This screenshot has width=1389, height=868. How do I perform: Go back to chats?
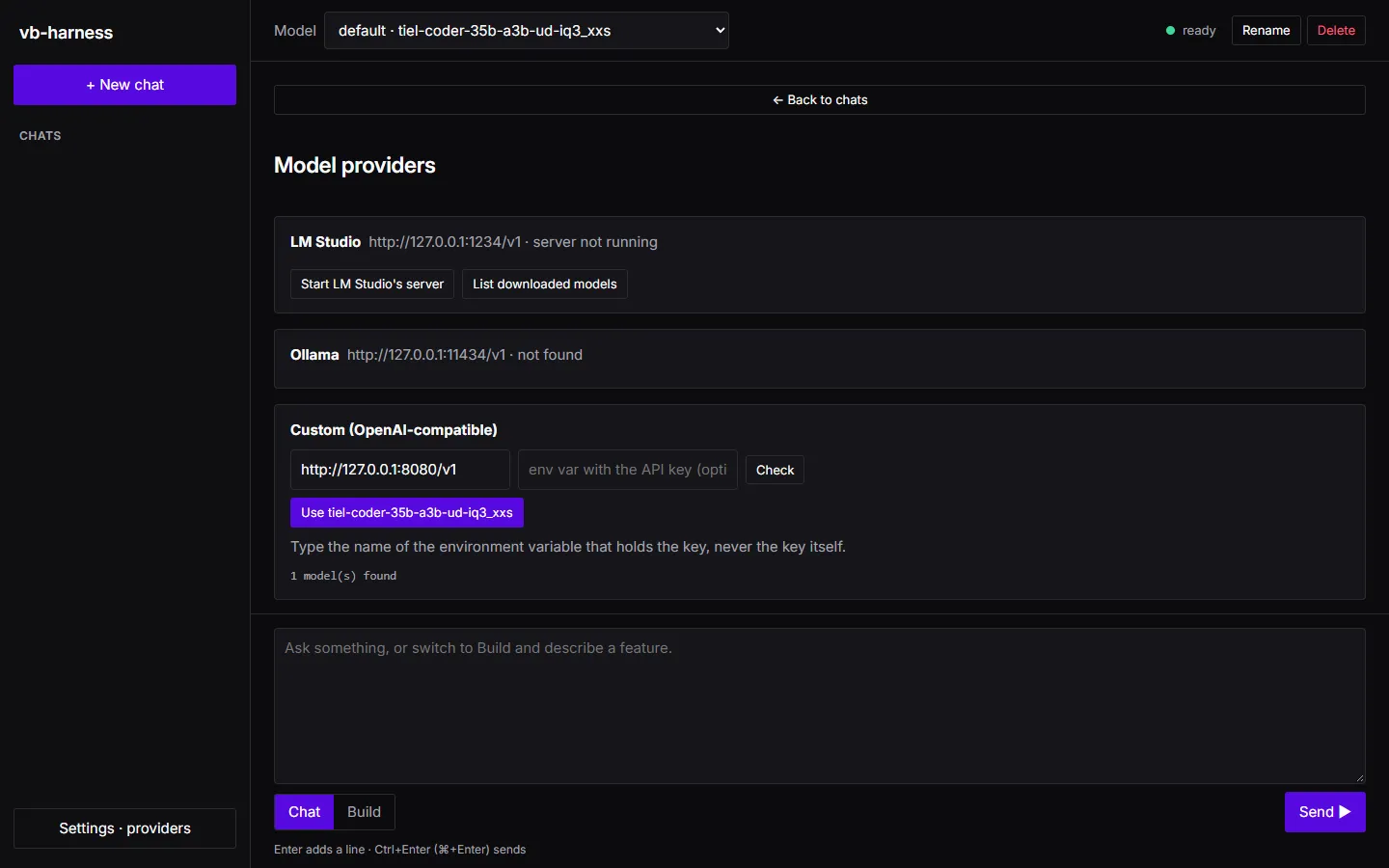(820, 100)
